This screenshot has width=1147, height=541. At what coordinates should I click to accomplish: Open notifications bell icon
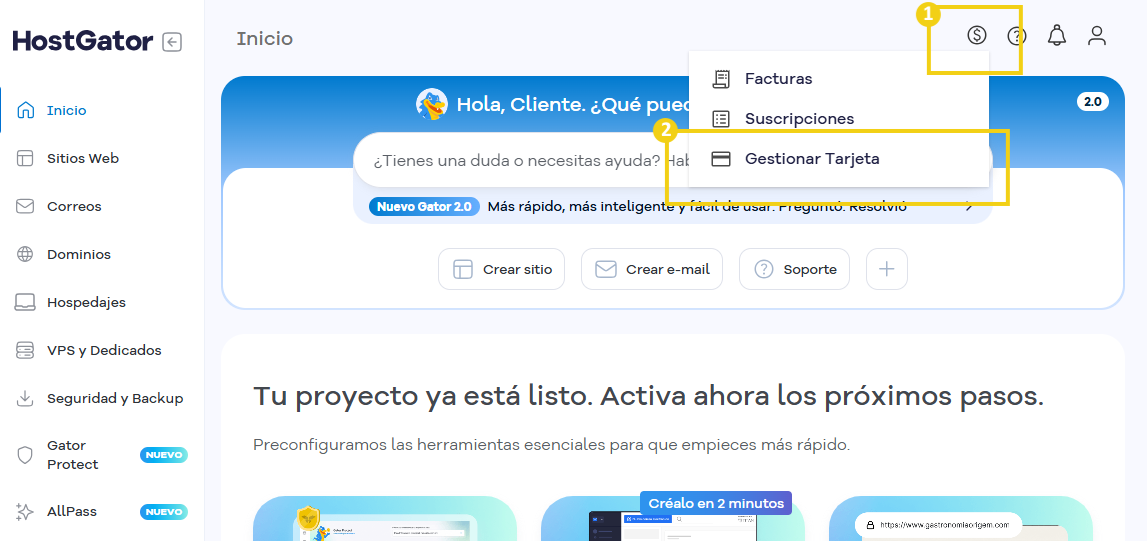tap(1057, 35)
